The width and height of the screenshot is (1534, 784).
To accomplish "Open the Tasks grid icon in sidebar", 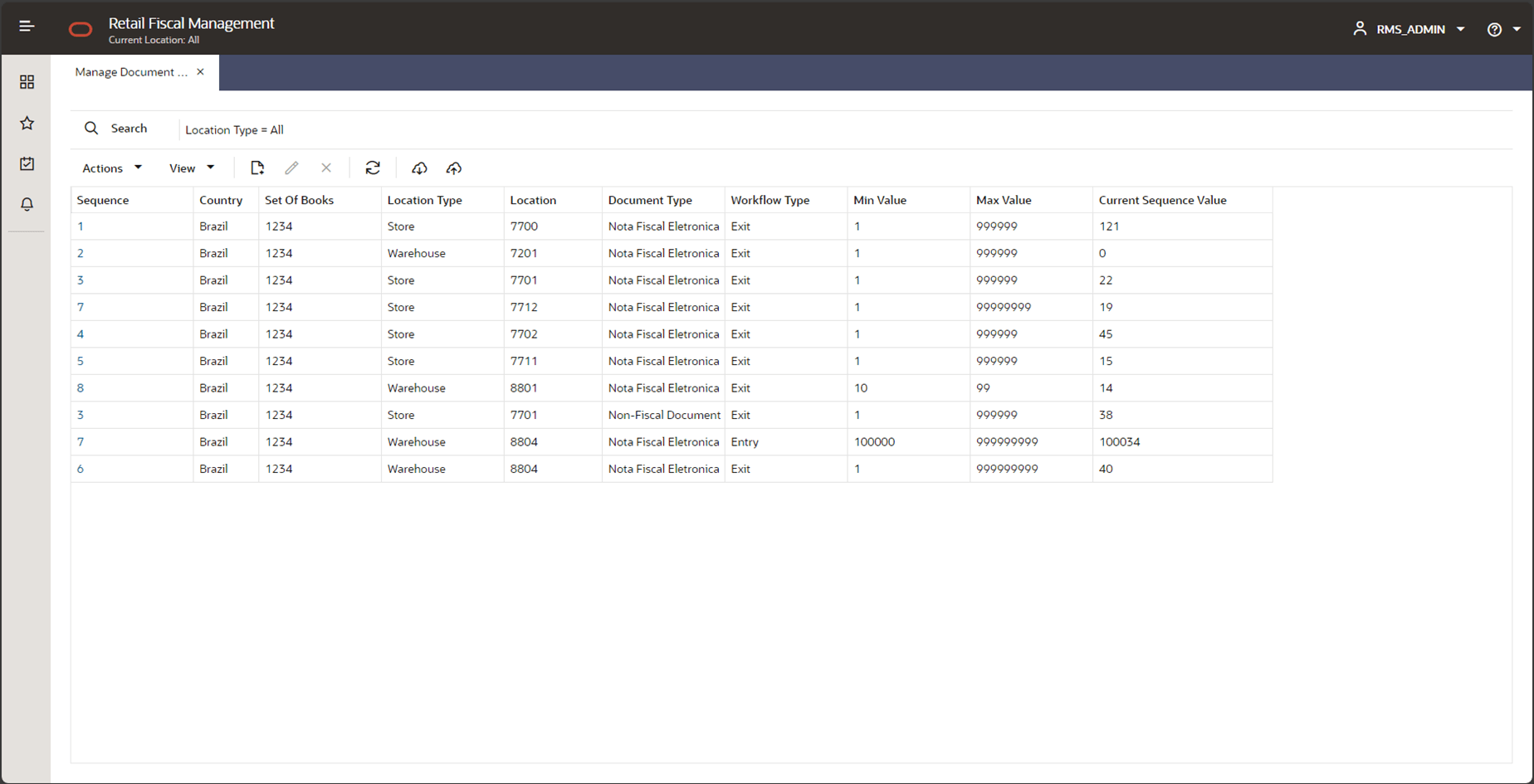I will (x=27, y=82).
